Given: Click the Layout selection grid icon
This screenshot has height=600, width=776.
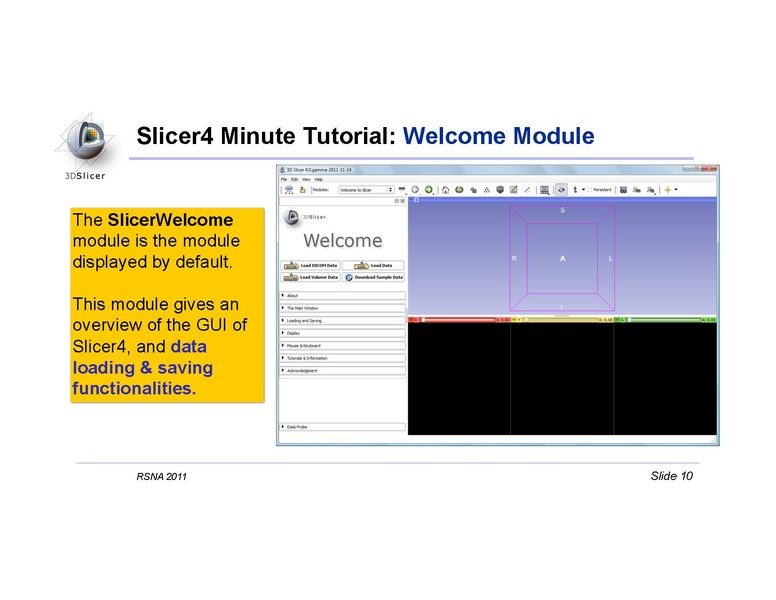Looking at the screenshot, I should click(544, 190).
